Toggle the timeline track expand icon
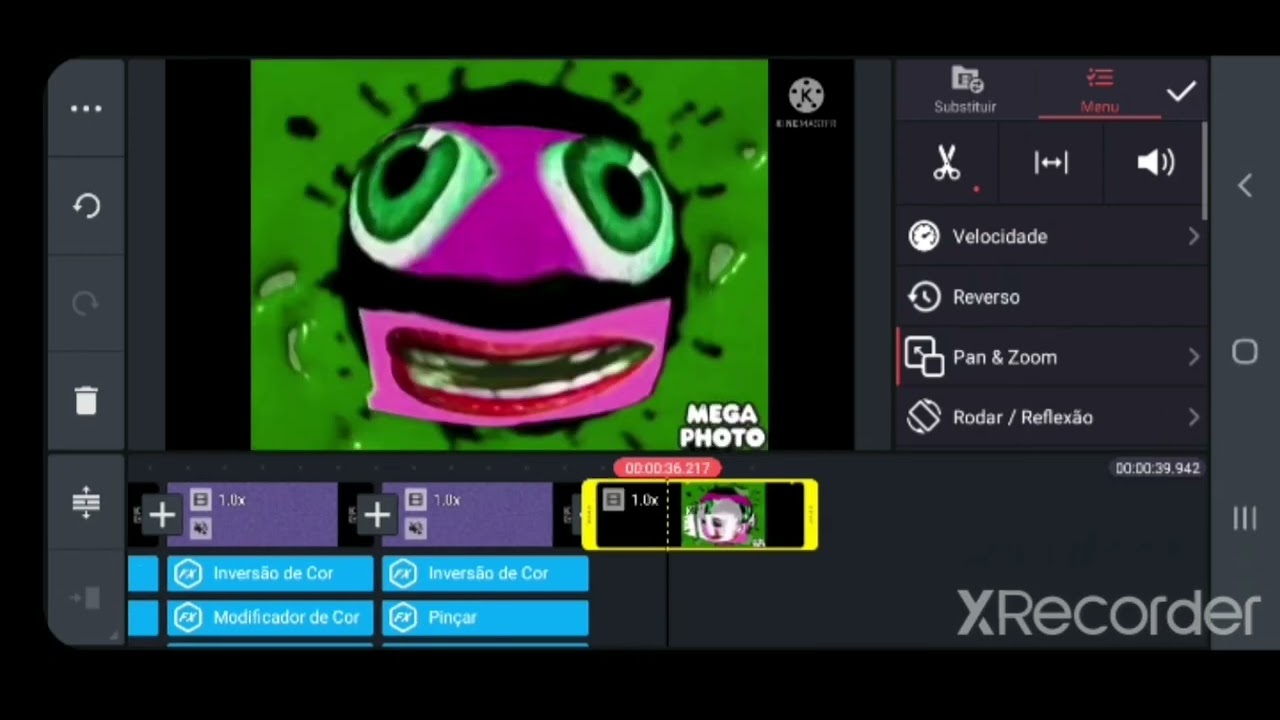The width and height of the screenshot is (1280, 720). point(86,502)
